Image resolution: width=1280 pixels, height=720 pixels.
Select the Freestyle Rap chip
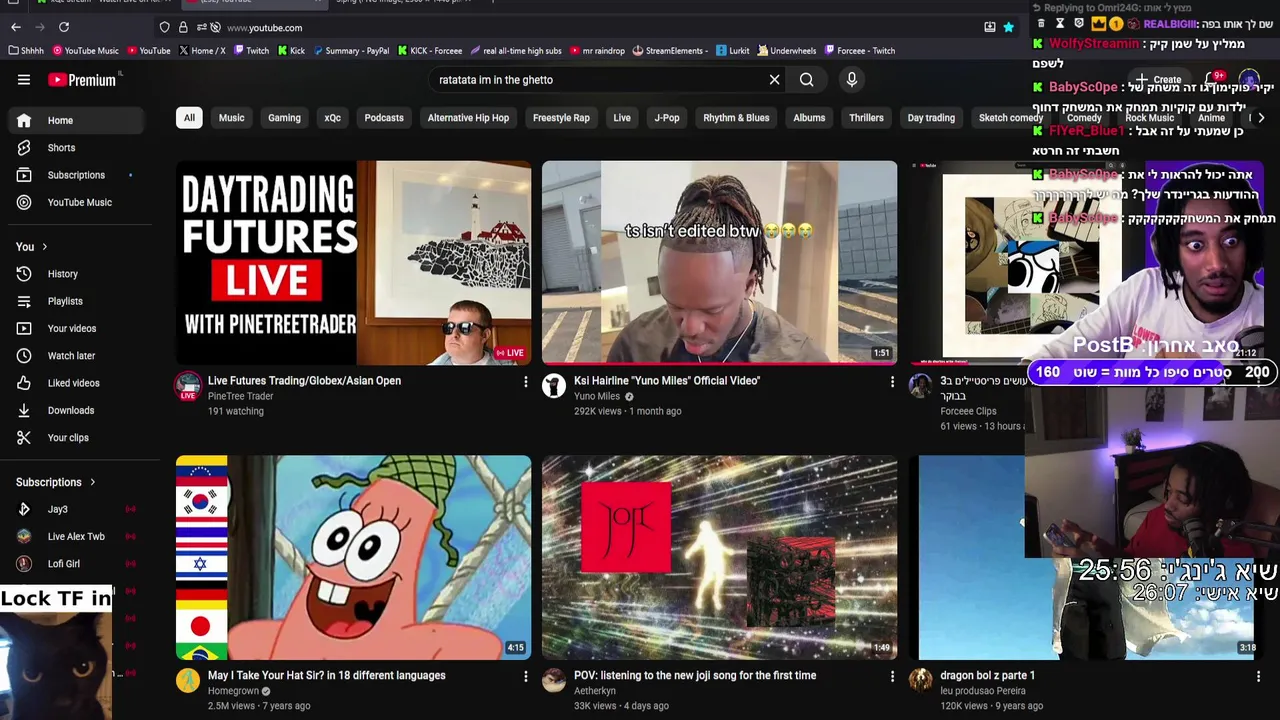(x=561, y=118)
